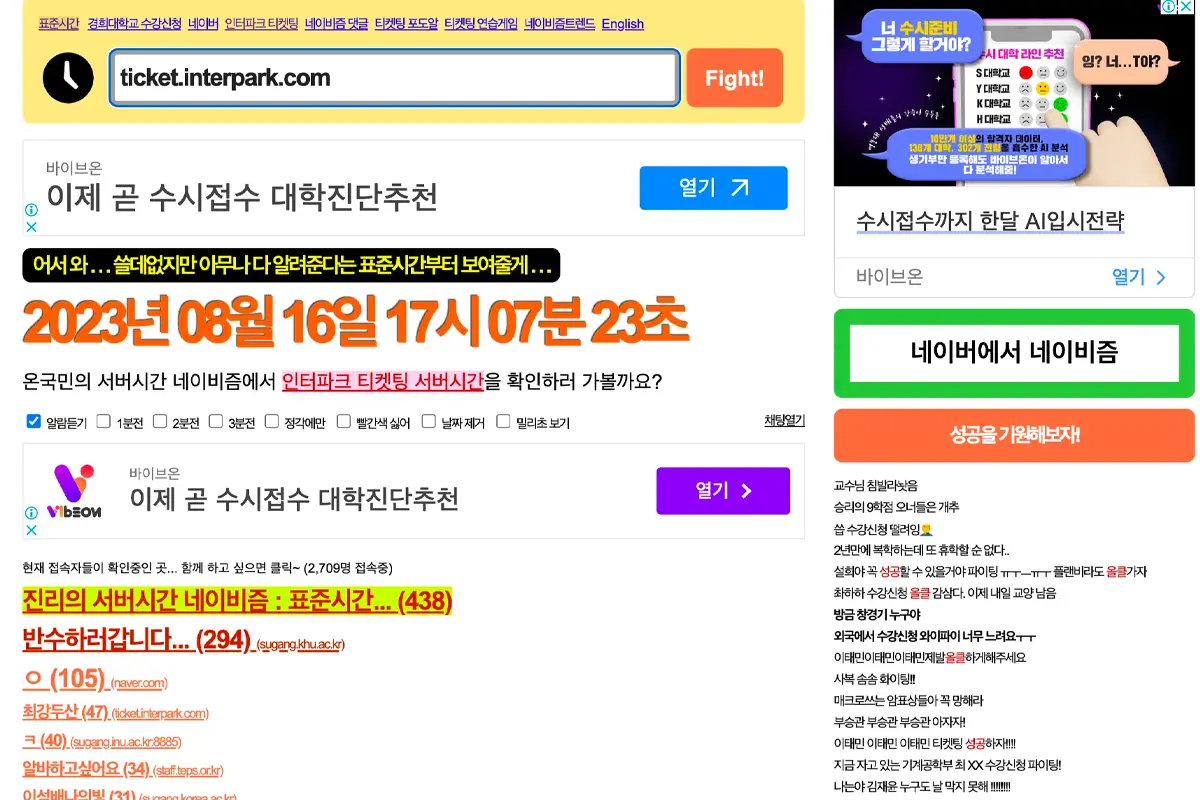
Task: Click the server URL input field
Action: 394,78
